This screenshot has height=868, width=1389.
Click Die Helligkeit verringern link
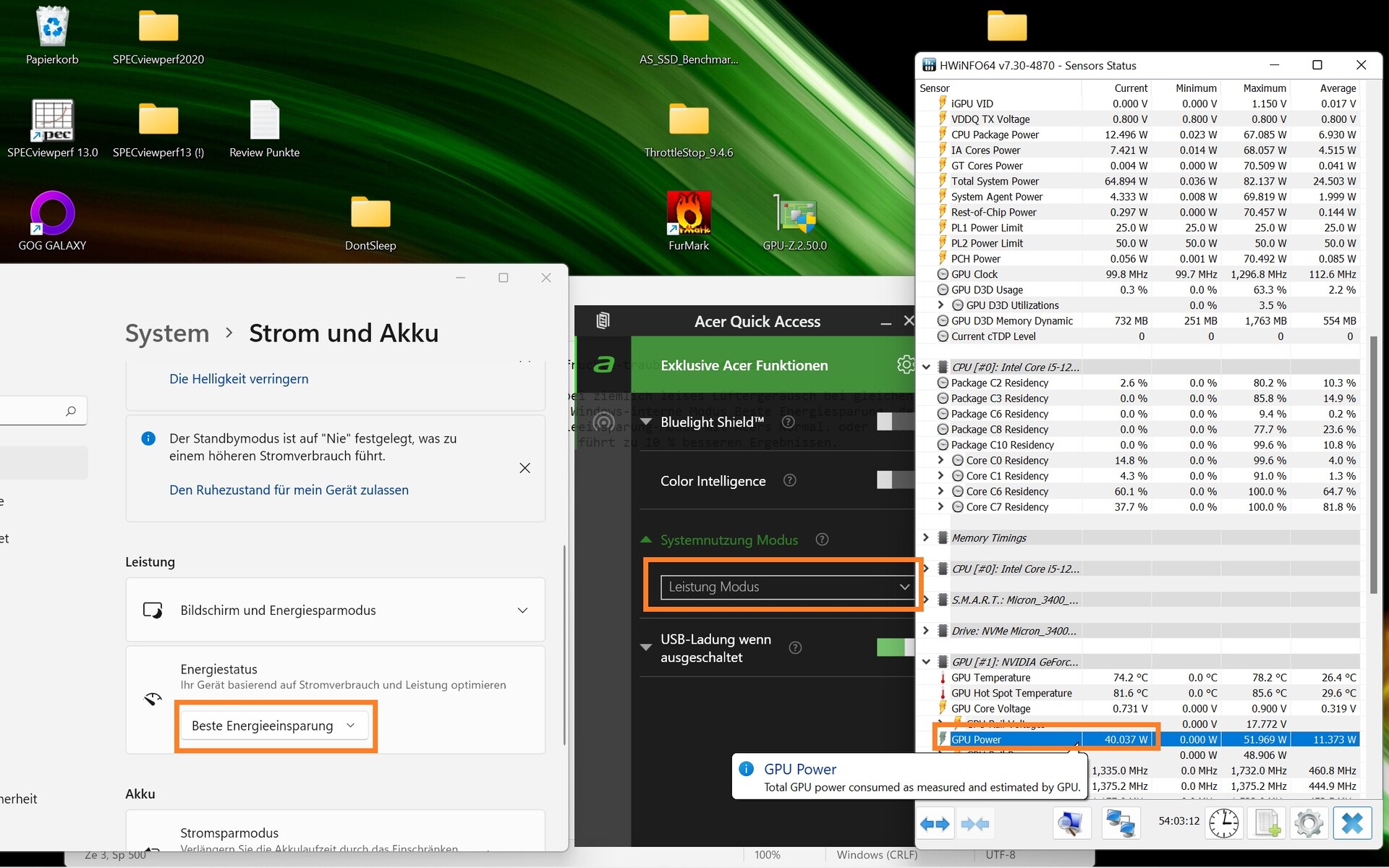pos(239,378)
